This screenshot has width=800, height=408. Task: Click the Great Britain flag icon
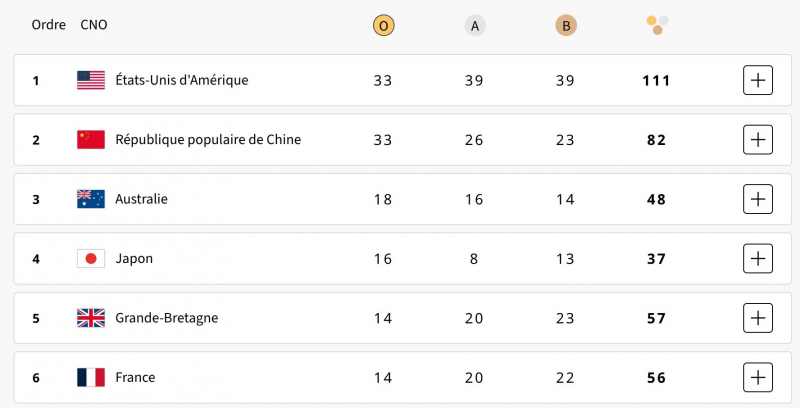pos(91,318)
